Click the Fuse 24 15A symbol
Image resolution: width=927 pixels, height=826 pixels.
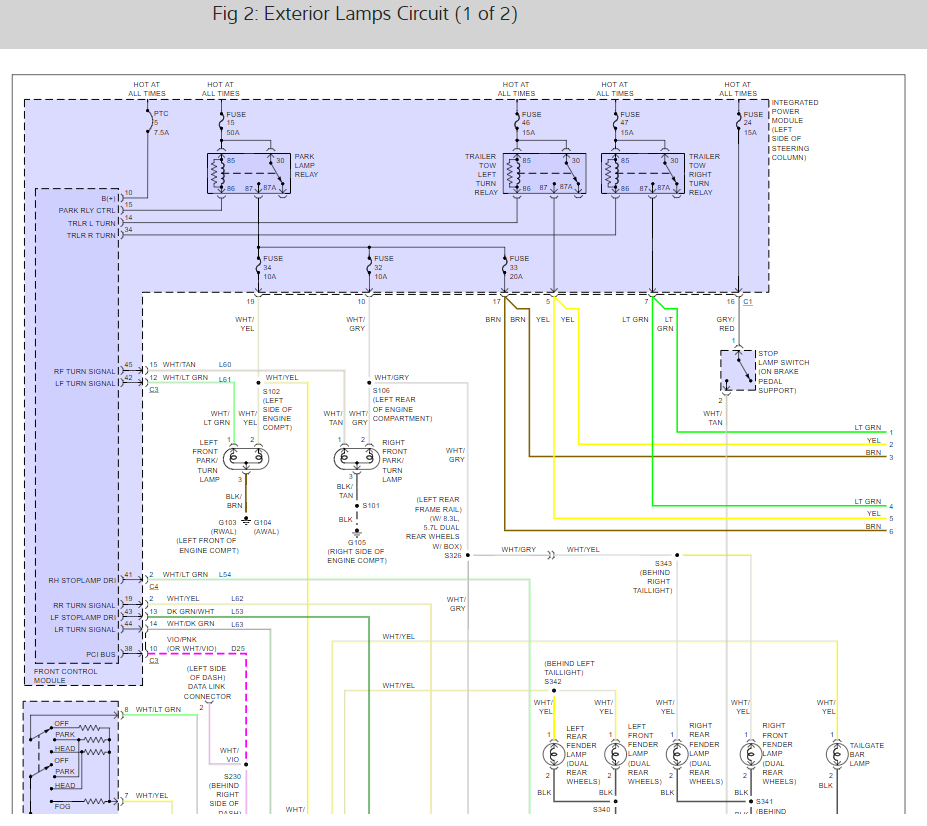[x=738, y=122]
